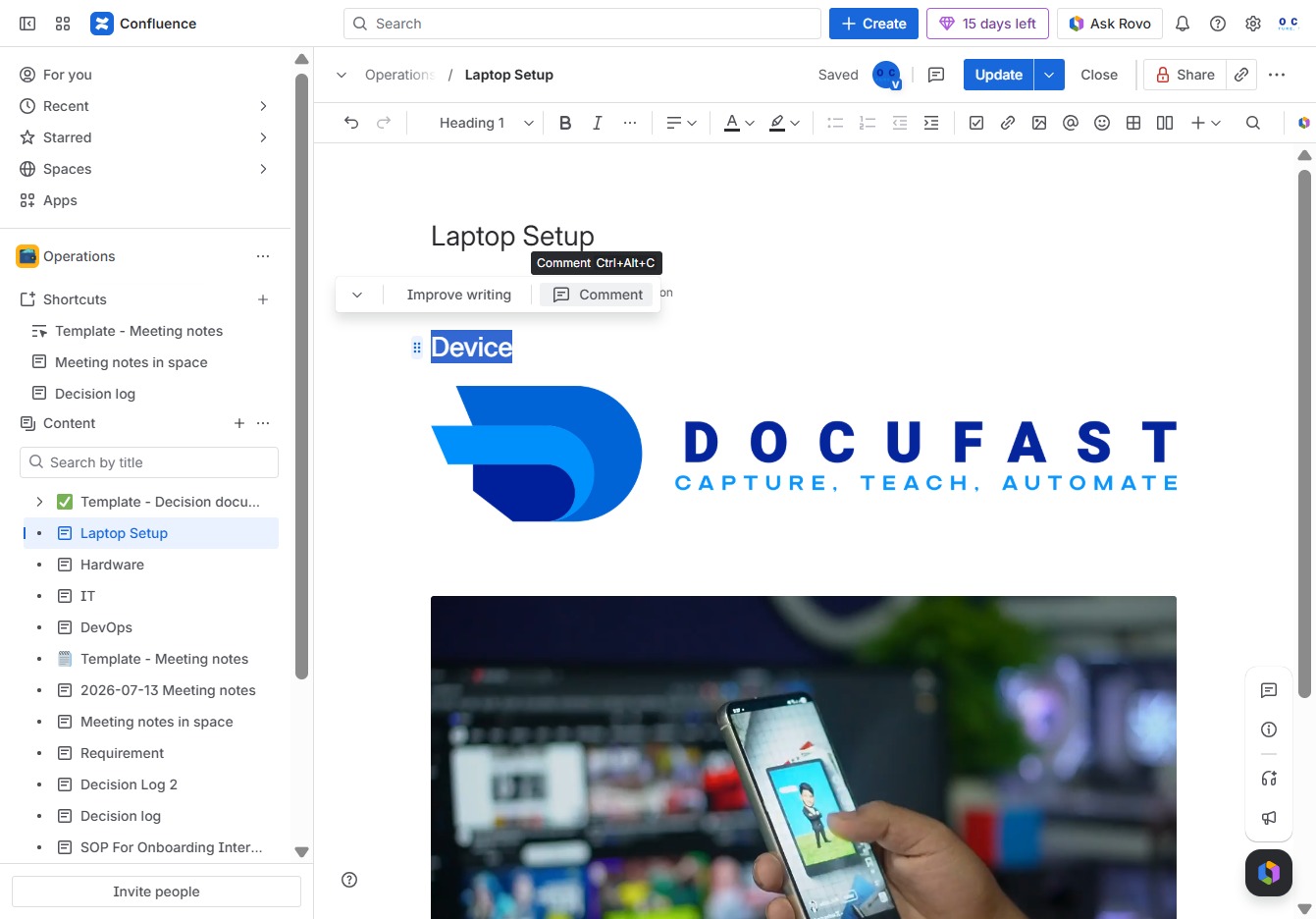The image size is (1316, 919).
Task: Select the Docufast logo image
Action: tap(804, 454)
